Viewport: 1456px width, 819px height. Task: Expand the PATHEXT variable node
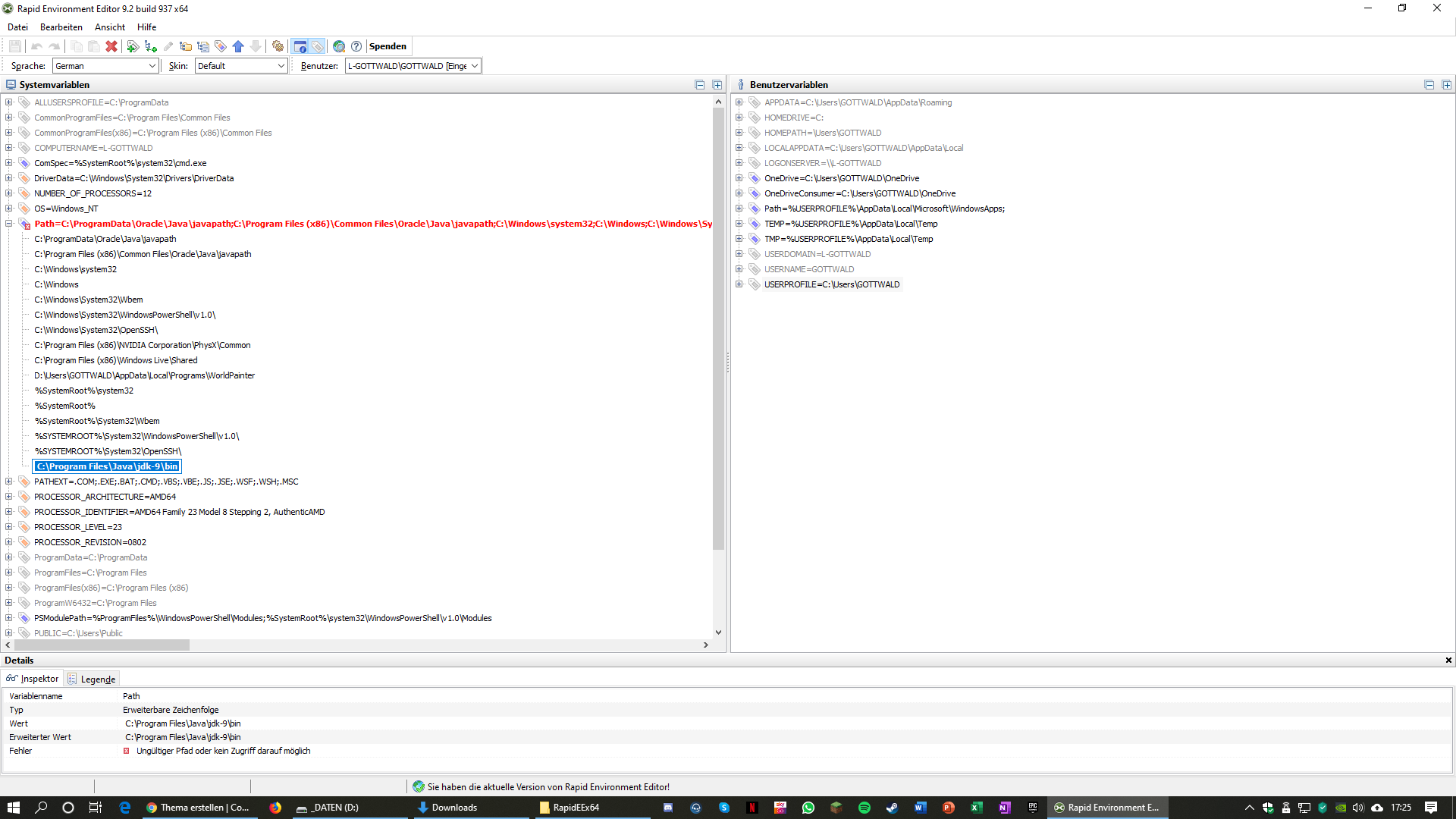[9, 482]
